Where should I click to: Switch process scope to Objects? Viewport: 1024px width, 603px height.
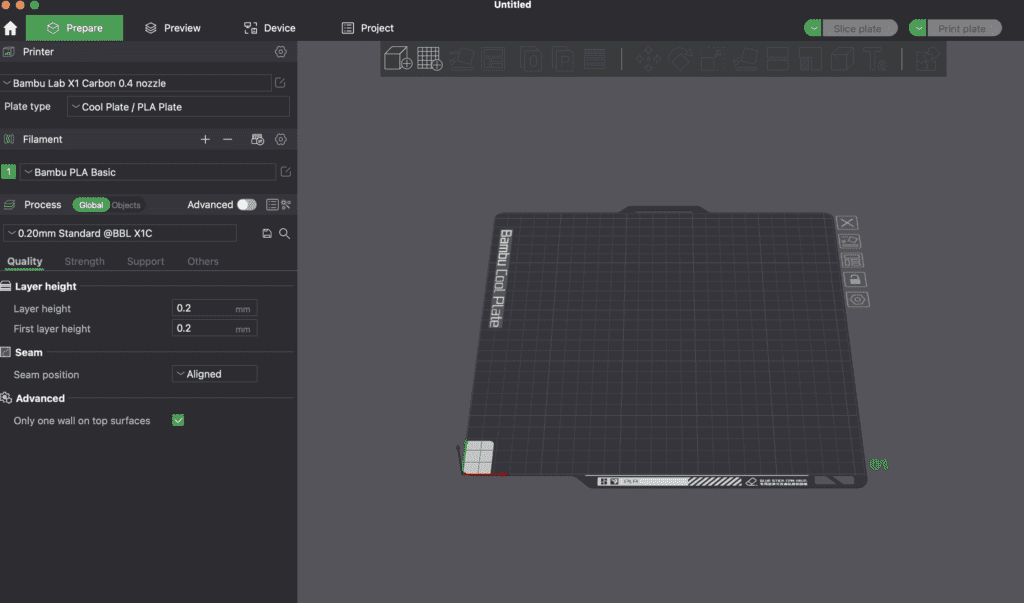point(126,204)
